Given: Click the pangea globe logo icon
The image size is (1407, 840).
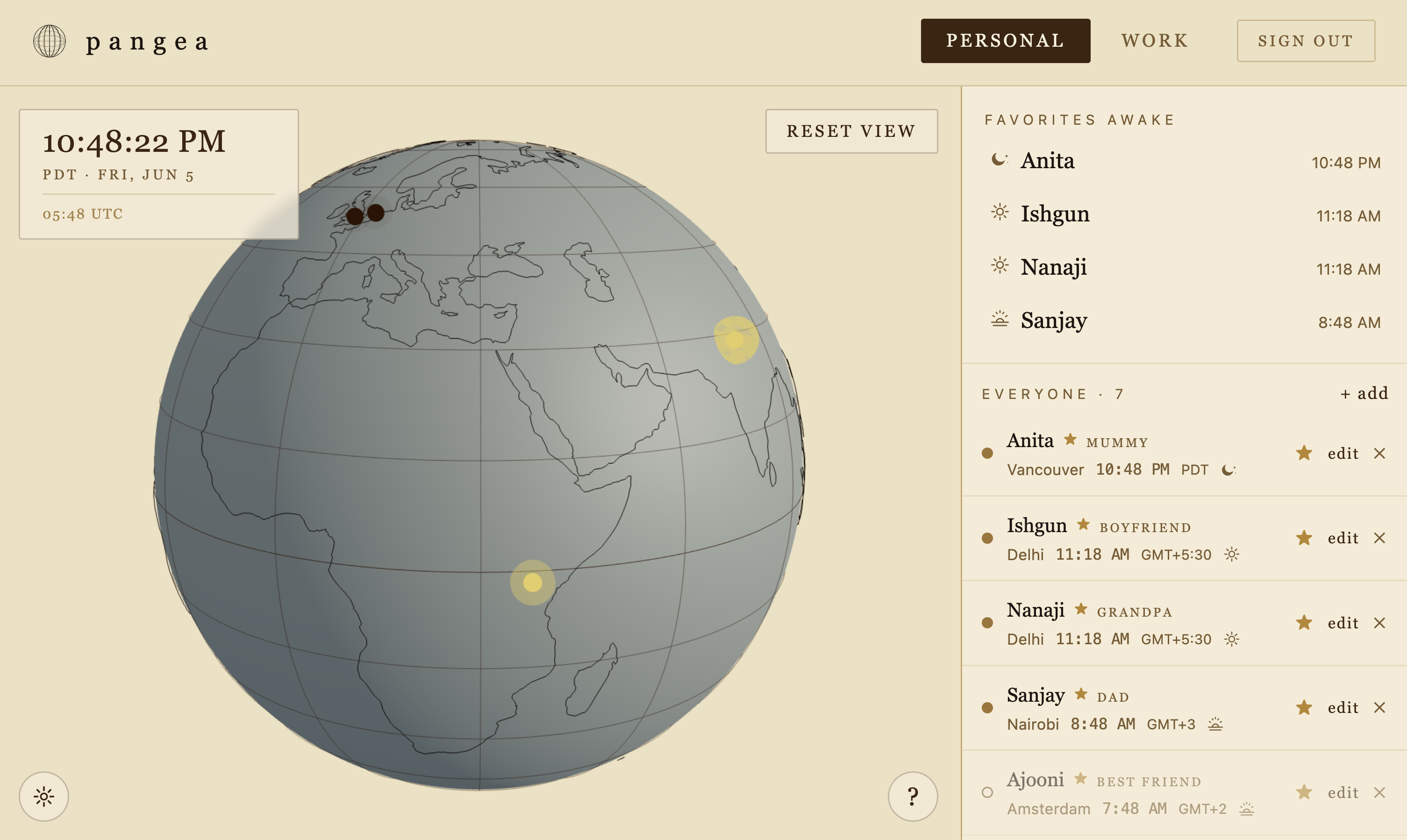Looking at the screenshot, I should [50, 41].
